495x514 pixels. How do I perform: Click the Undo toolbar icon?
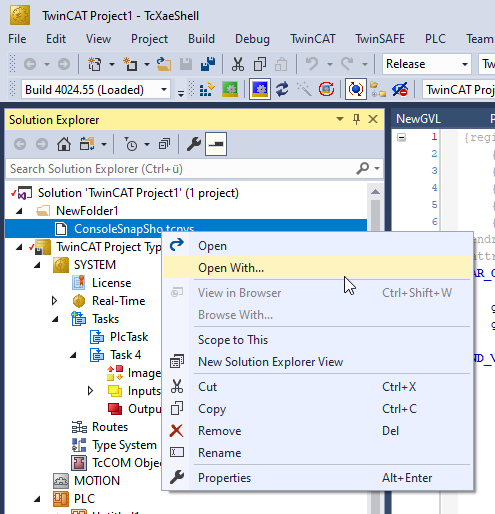point(312,64)
